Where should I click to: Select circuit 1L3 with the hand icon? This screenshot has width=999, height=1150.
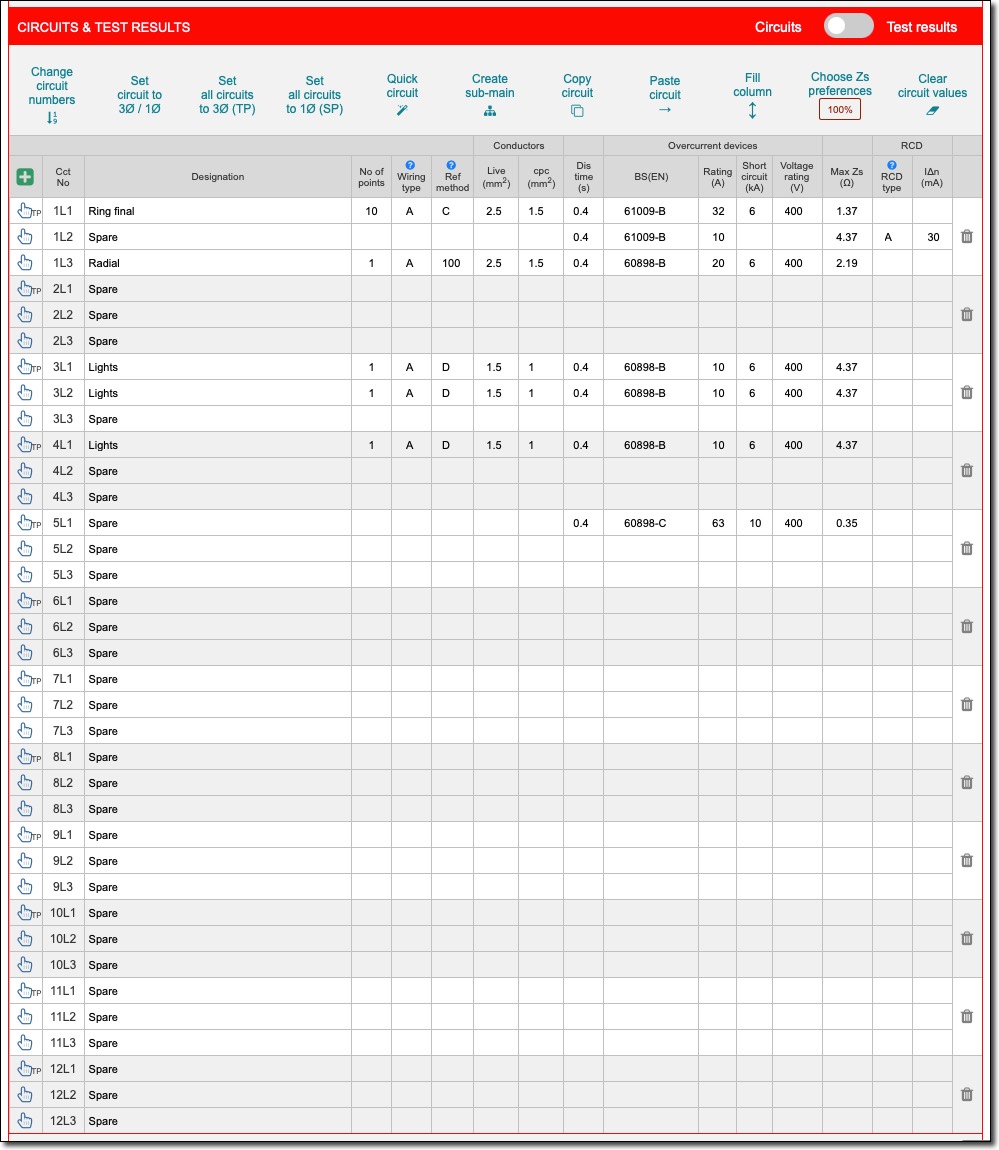coord(25,263)
